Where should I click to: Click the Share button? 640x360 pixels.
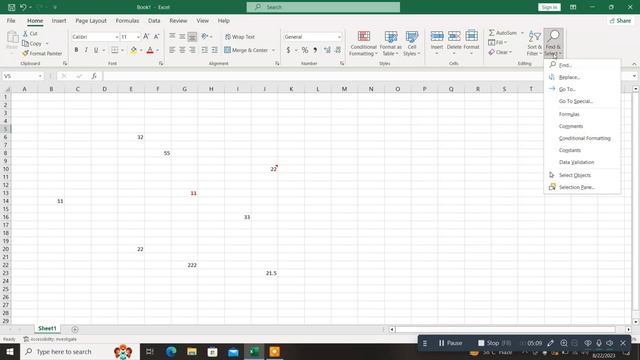coord(620,20)
